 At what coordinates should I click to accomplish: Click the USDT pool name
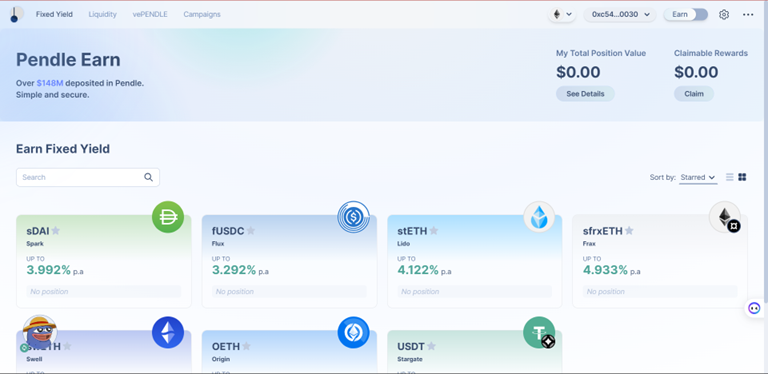[x=411, y=346]
